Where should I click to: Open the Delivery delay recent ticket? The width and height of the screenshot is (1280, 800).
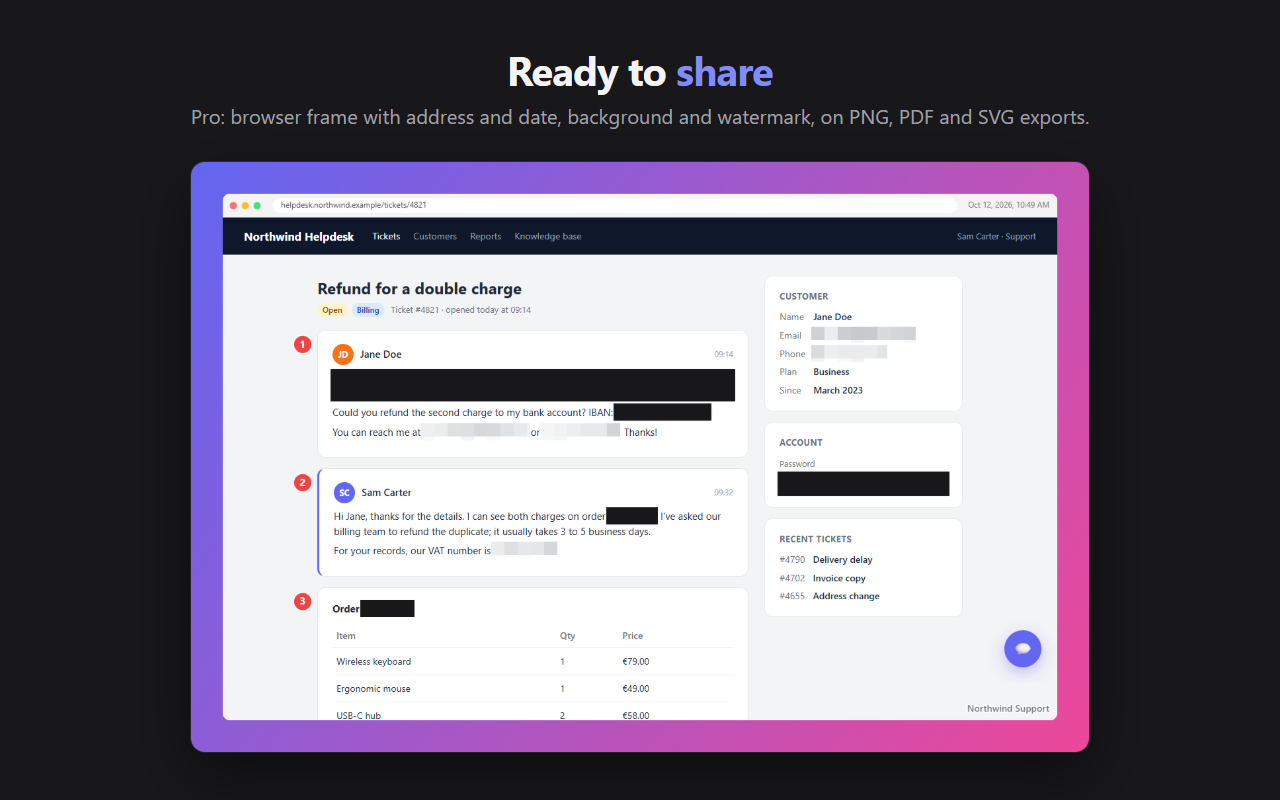pyautogui.click(x=843, y=560)
